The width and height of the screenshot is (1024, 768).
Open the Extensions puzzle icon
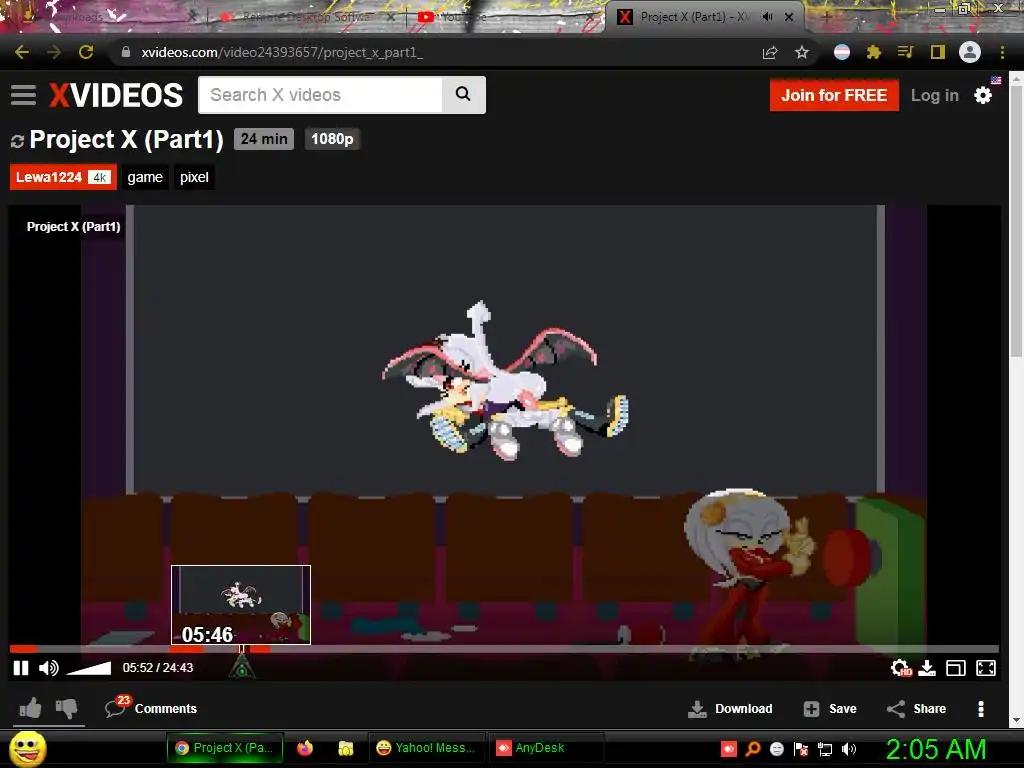874,52
